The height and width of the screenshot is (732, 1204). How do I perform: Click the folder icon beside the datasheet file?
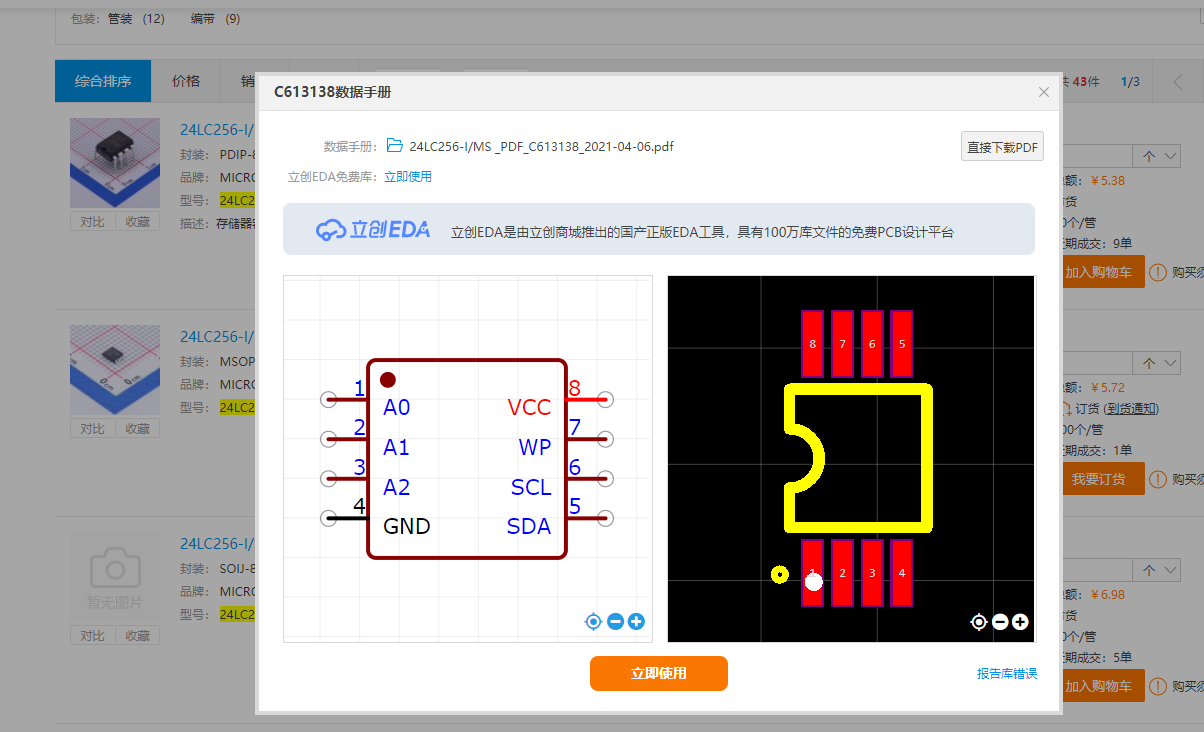(394, 145)
